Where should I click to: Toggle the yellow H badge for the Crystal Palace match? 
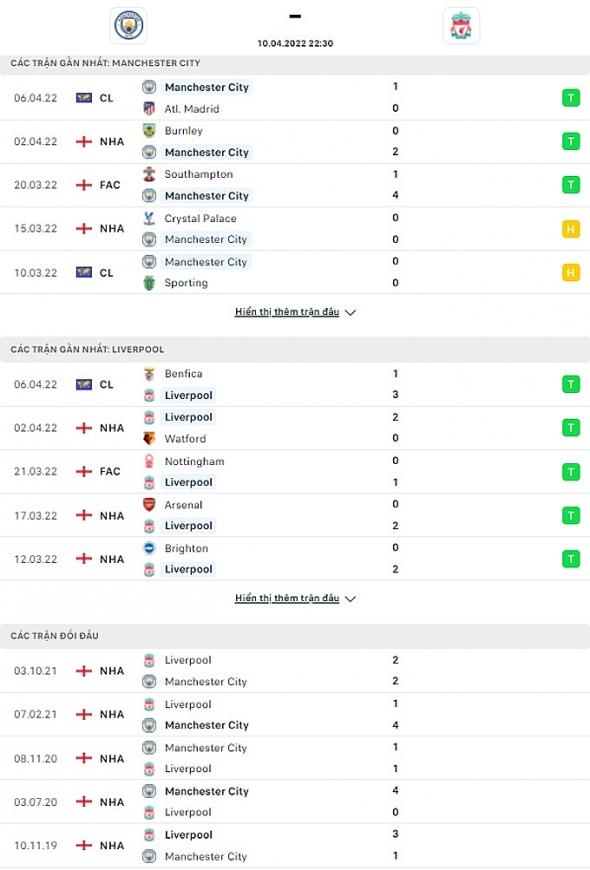[571, 228]
